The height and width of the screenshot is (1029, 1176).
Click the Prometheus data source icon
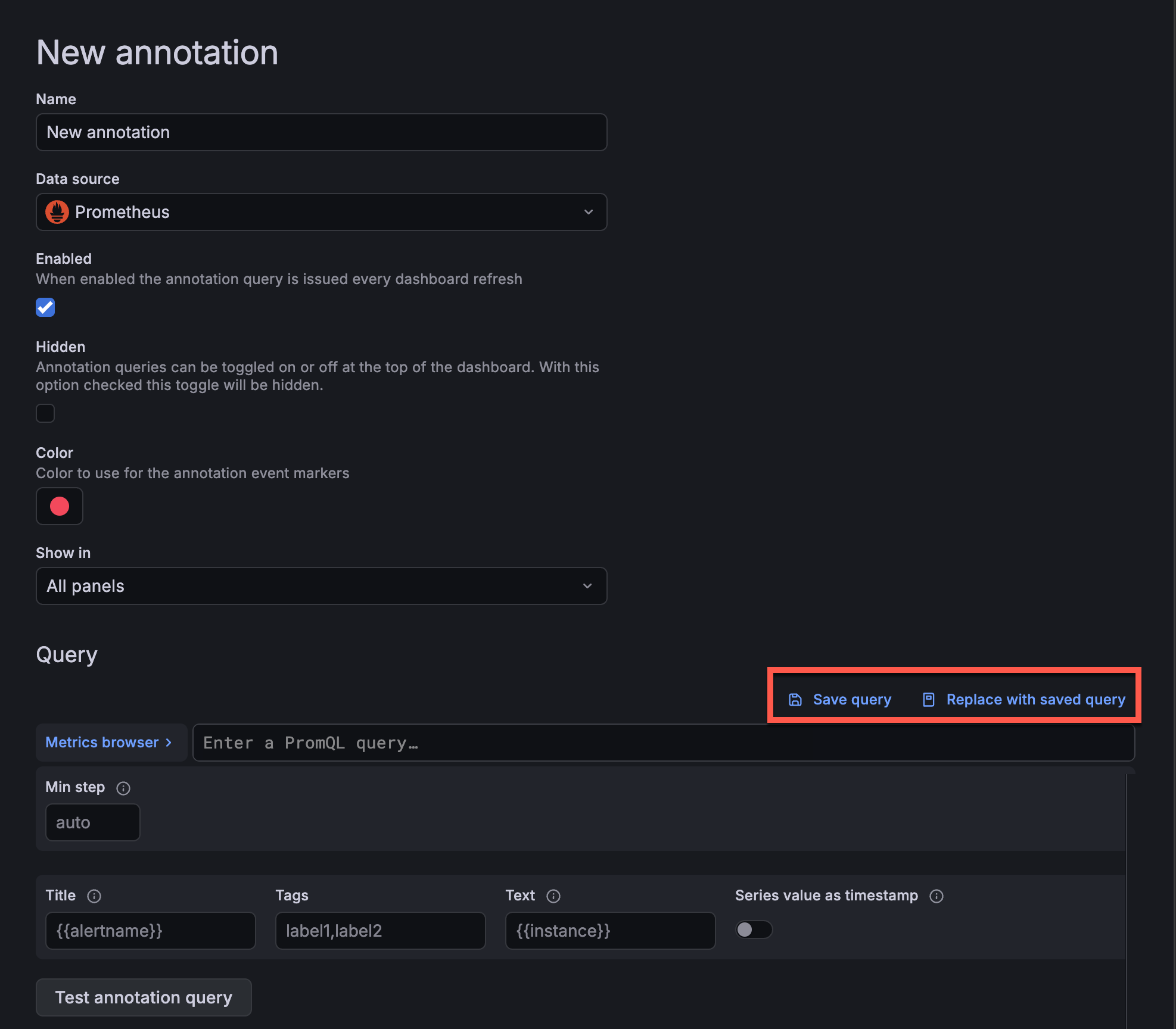click(57, 212)
